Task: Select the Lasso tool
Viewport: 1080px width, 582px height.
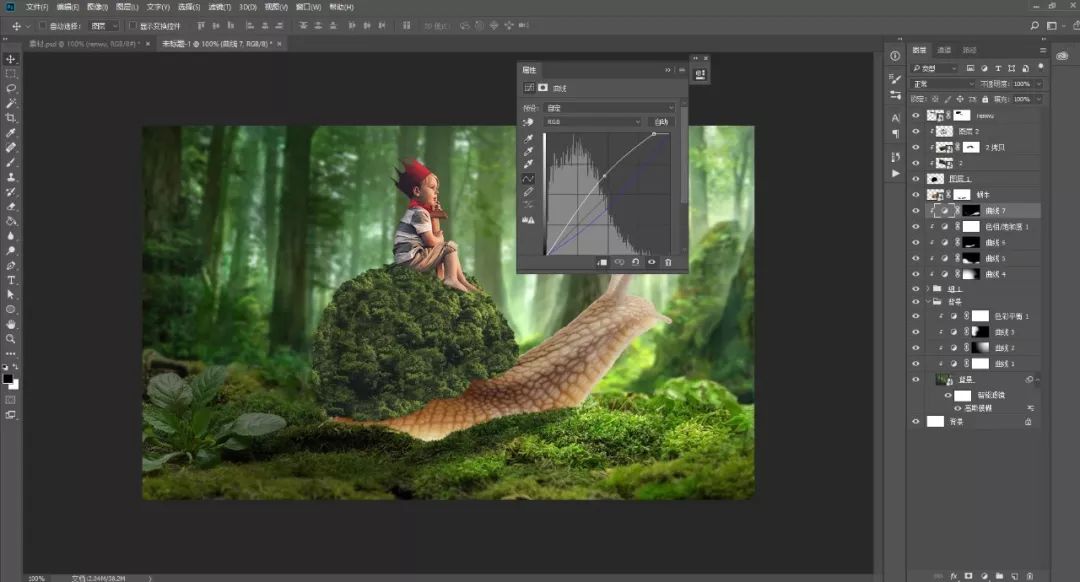Action: (11, 88)
